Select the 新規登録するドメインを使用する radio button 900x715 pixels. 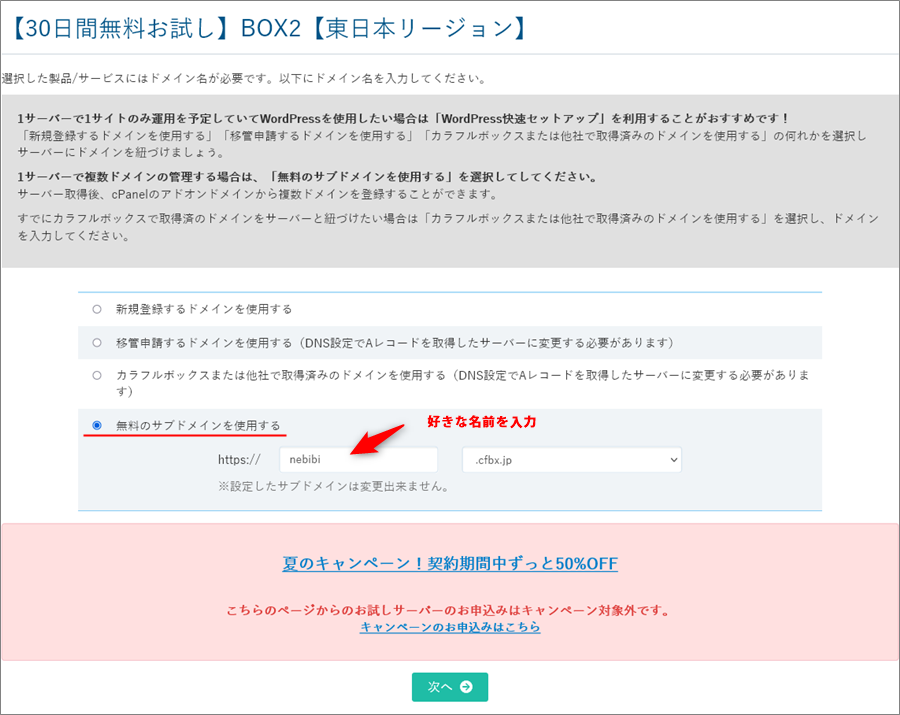[x=97, y=309]
